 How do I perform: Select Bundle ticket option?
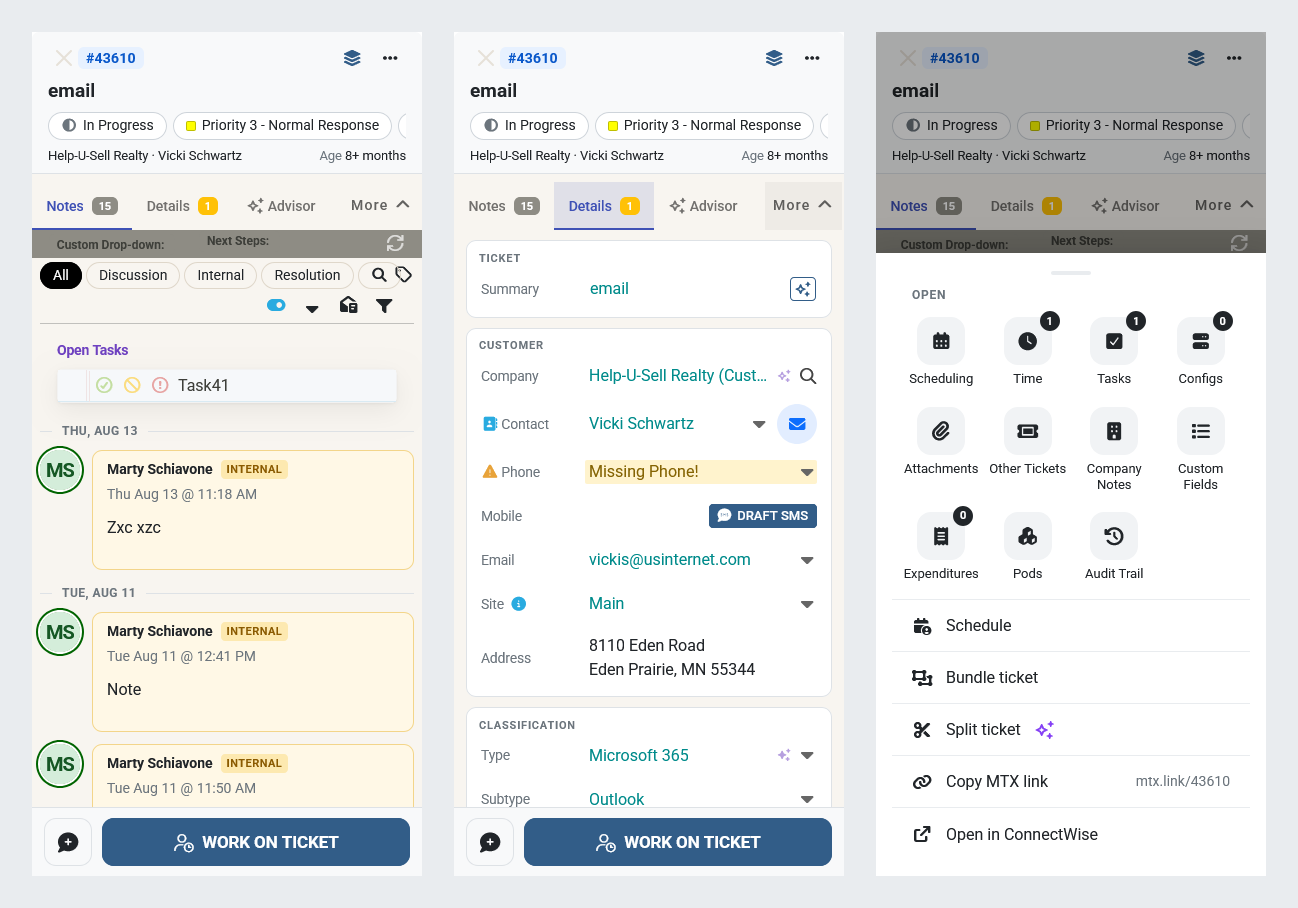[x=1071, y=677]
